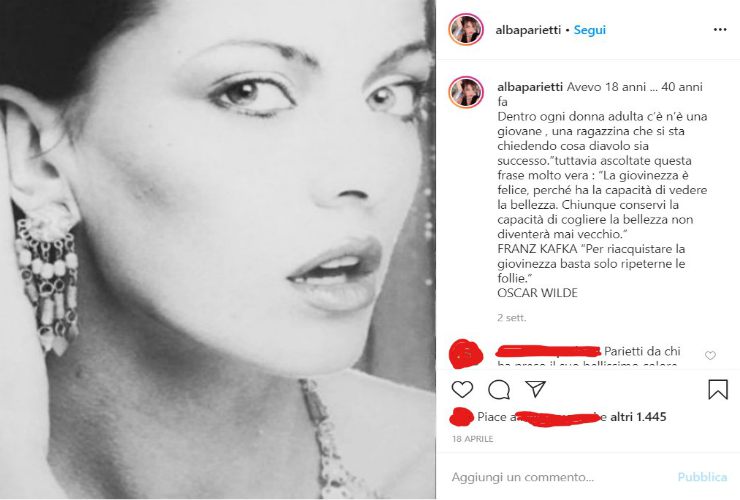Click the red-scribbled commenter avatar
Screen dimensions: 740x500
click(466, 354)
